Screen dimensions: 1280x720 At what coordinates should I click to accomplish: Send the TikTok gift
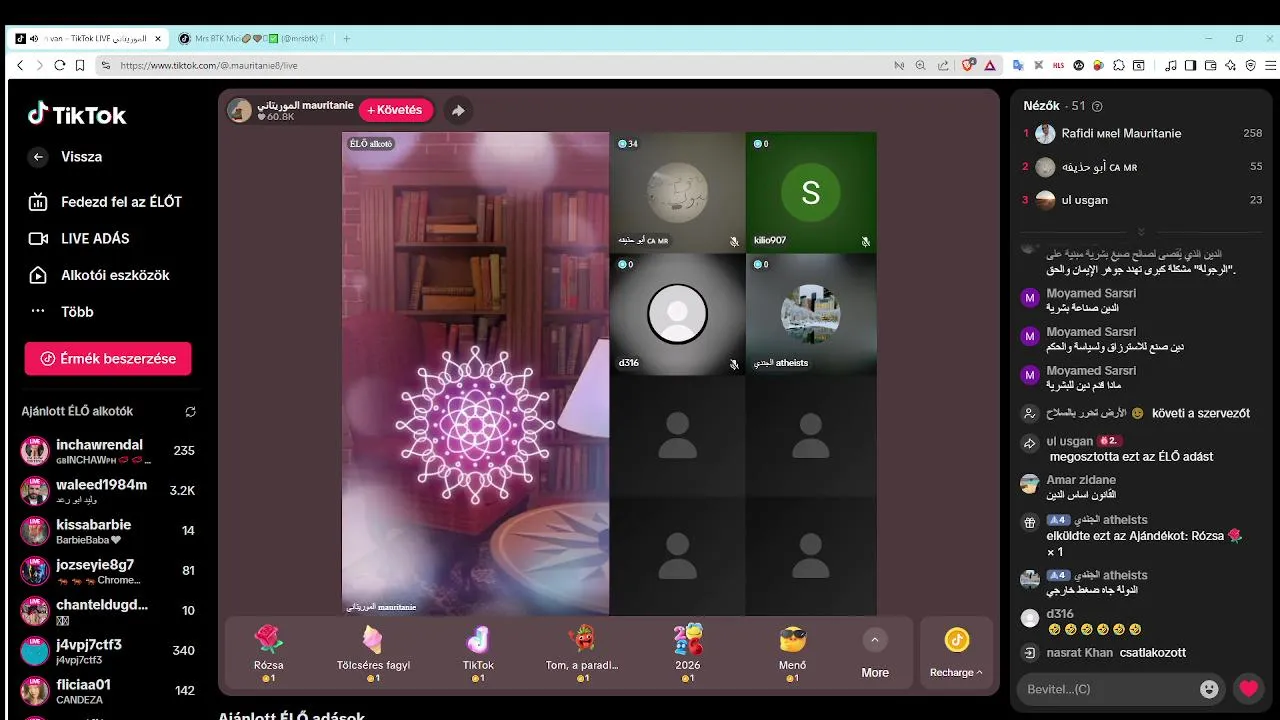pyautogui.click(x=478, y=652)
